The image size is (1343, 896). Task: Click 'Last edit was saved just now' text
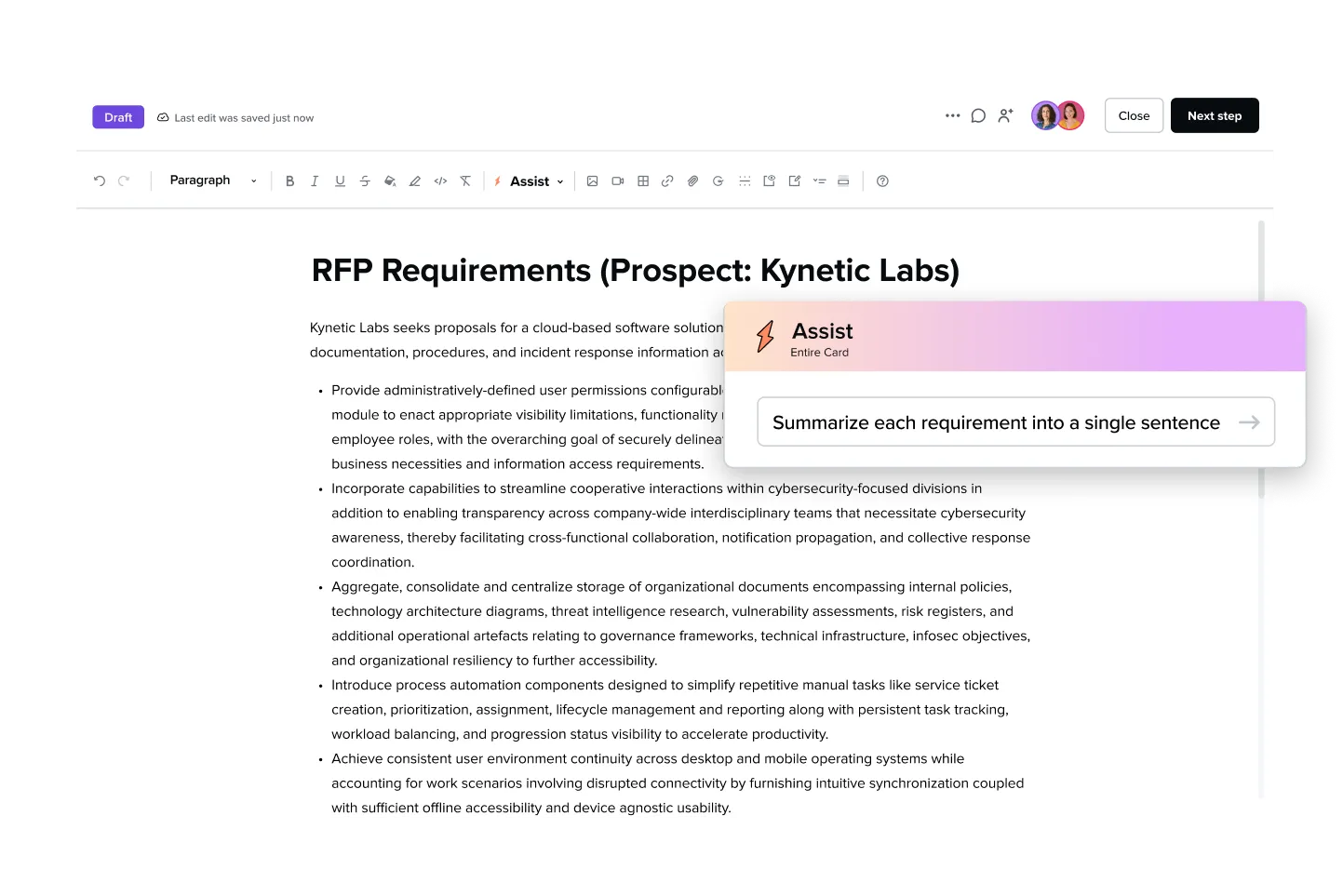(x=244, y=118)
